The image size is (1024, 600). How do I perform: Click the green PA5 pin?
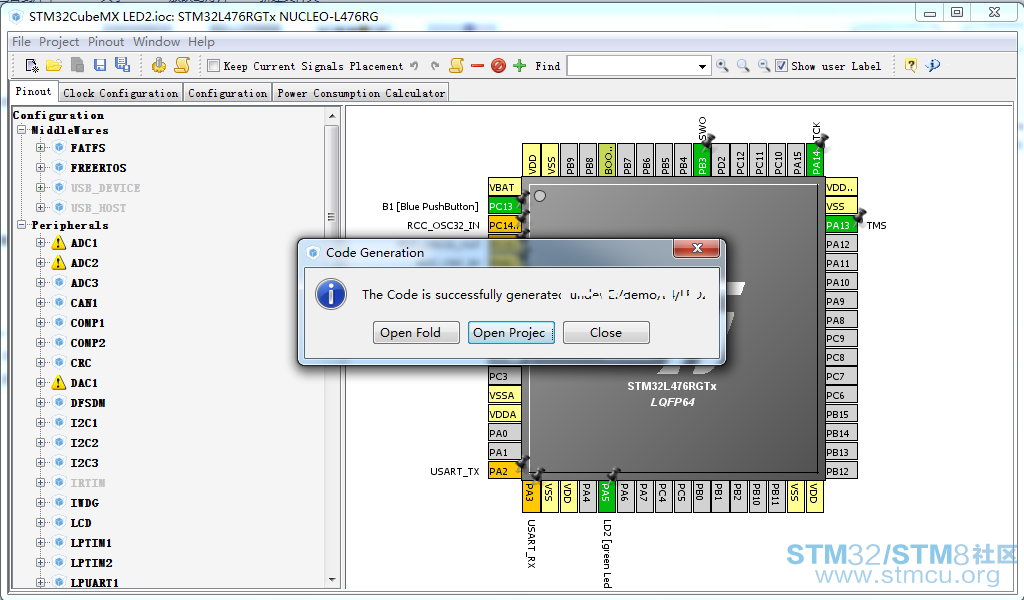[x=605, y=497]
